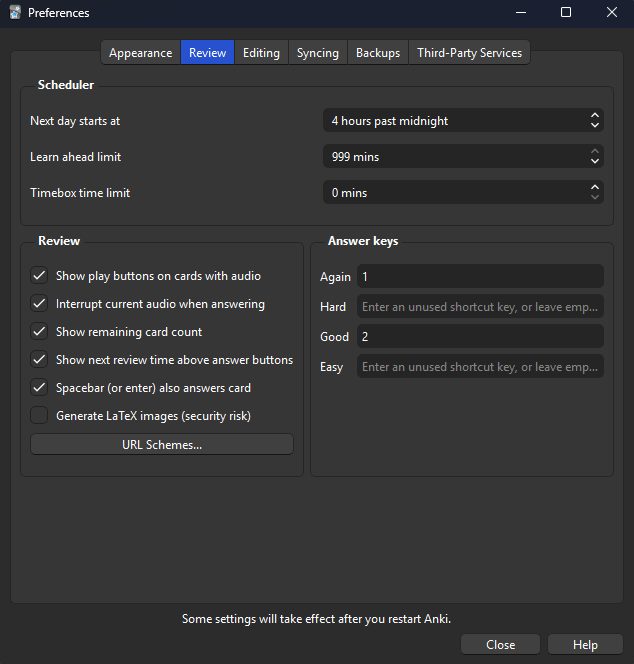Go to the Syncing tab

[x=318, y=53]
